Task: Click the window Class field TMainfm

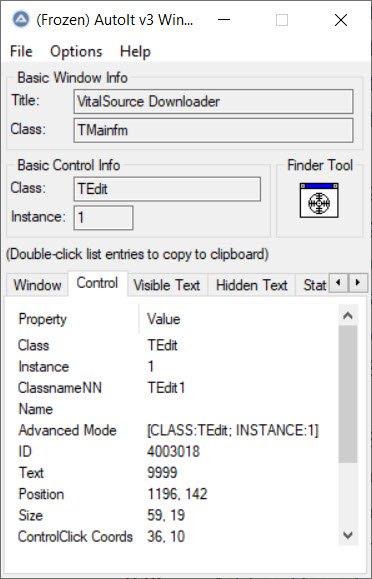Action: click(214, 130)
